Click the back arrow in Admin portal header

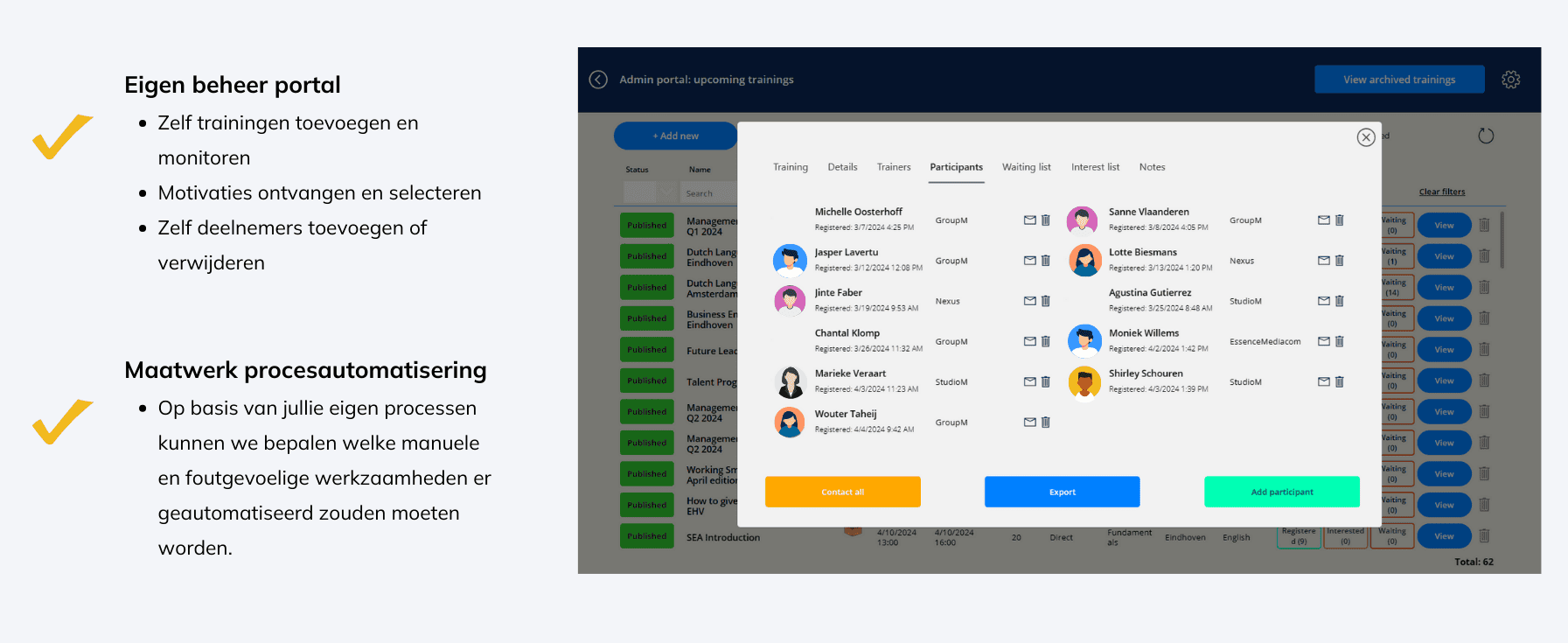pyautogui.click(x=598, y=80)
